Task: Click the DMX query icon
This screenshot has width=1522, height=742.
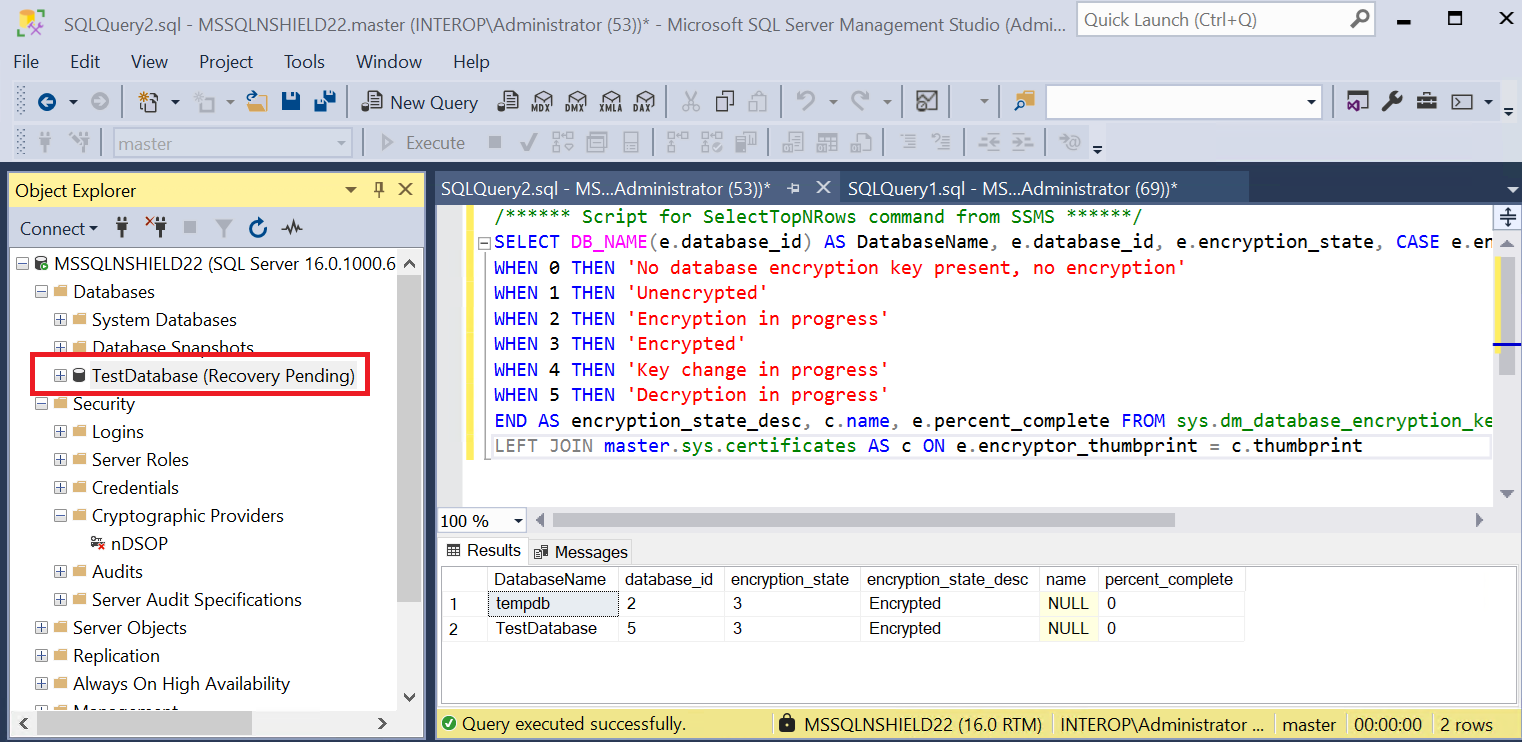Action: [x=575, y=102]
